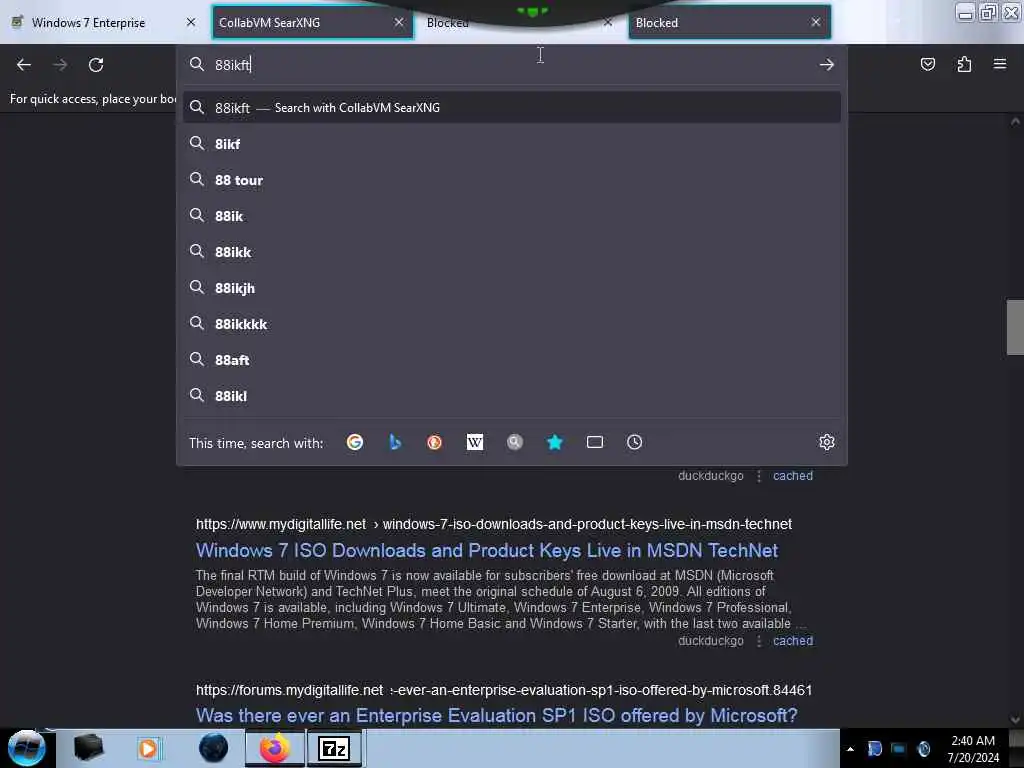
Task: Open the Save to Pocket button
Action: 927,64
